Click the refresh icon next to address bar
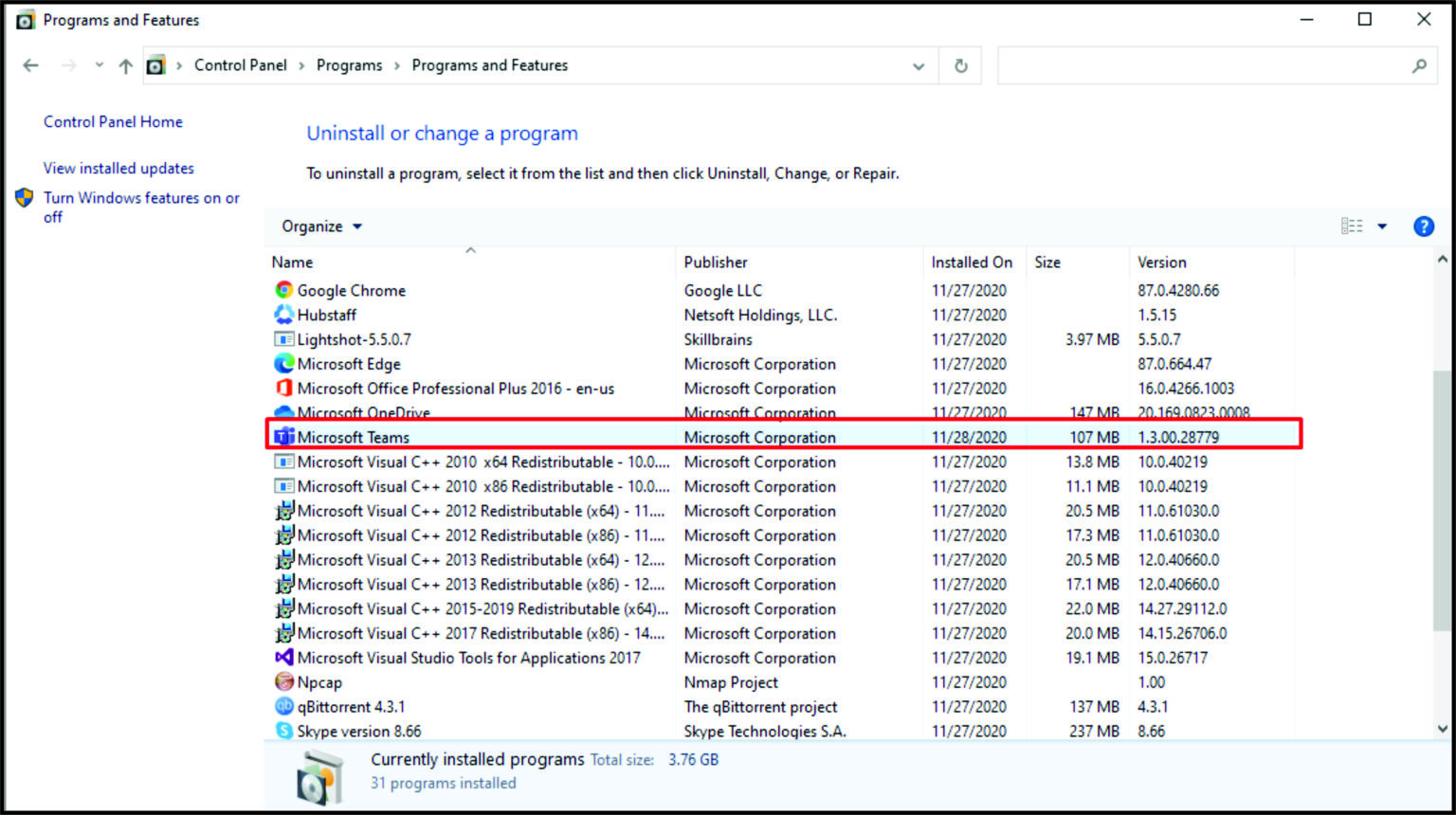Screen dimensions: 1456x815 (x=960, y=65)
